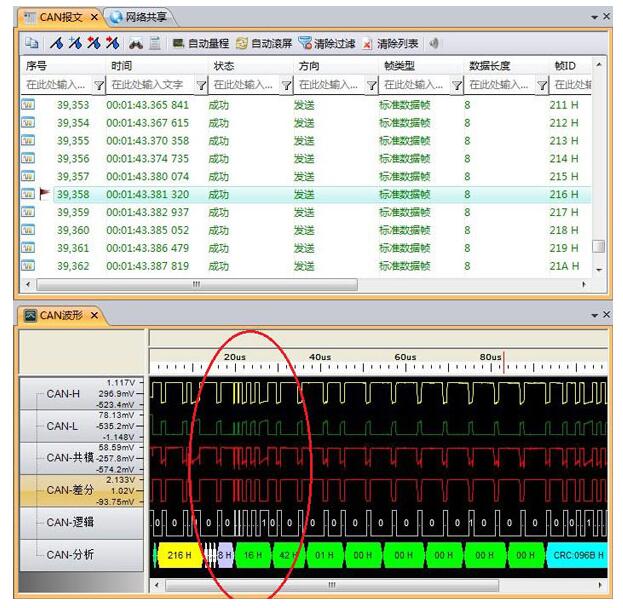Select the CAN-逻辑 channel label

point(70,522)
